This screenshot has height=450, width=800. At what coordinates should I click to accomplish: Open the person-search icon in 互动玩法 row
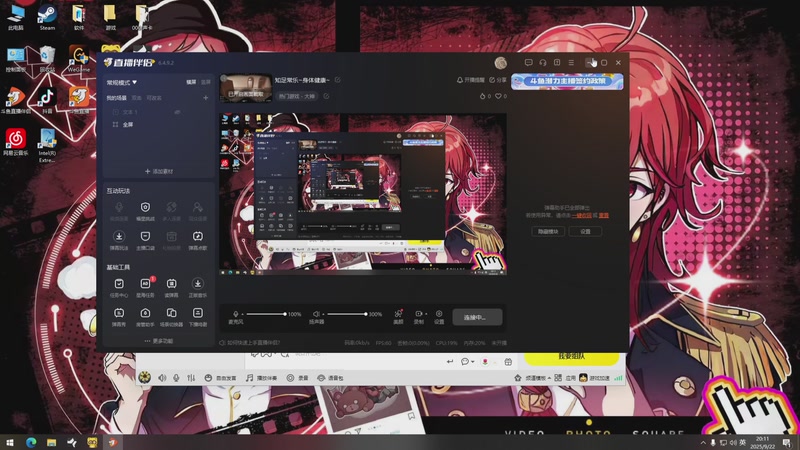pyautogui.click(x=197, y=207)
